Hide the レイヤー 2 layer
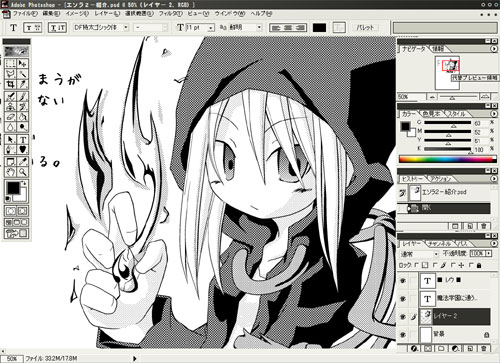Image resolution: width=500 pixels, height=363 pixels. click(403, 316)
